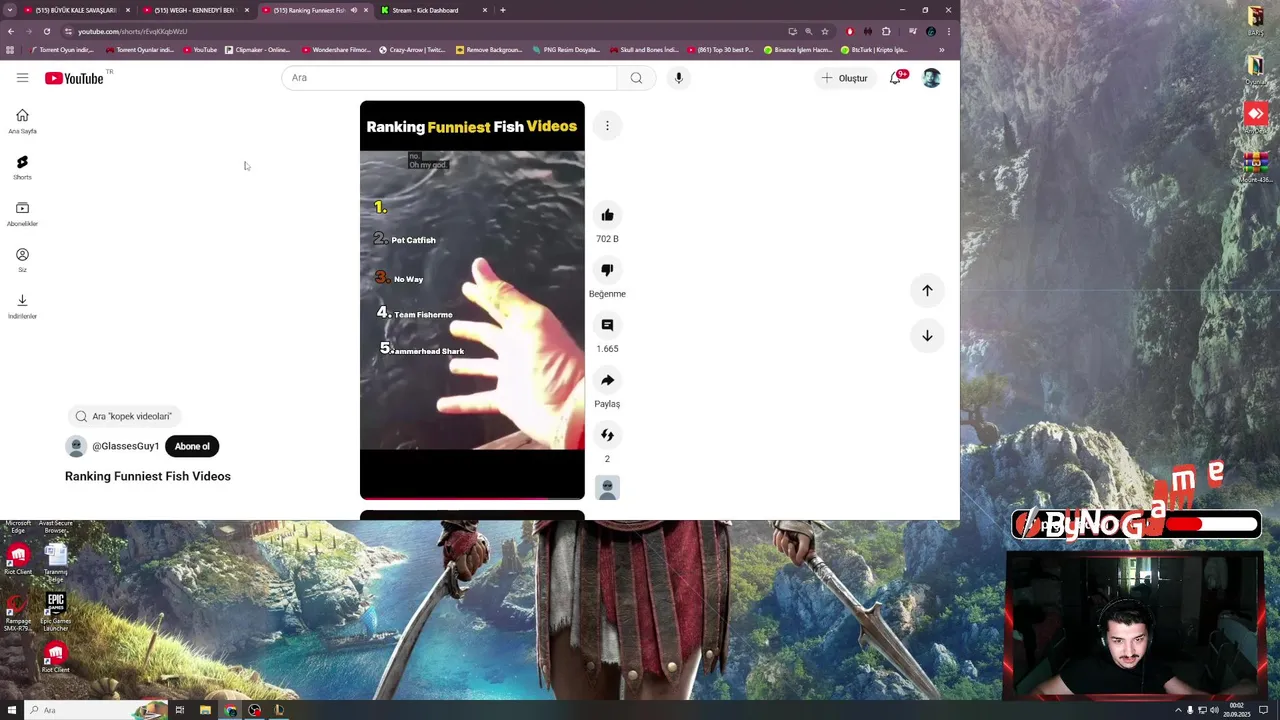Click the search magnifier button
This screenshot has height=720, width=1280.
click(636, 78)
